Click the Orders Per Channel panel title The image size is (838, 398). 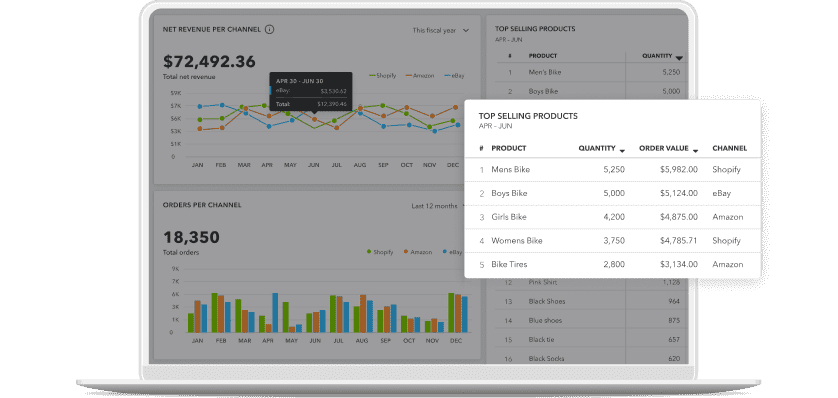click(202, 205)
